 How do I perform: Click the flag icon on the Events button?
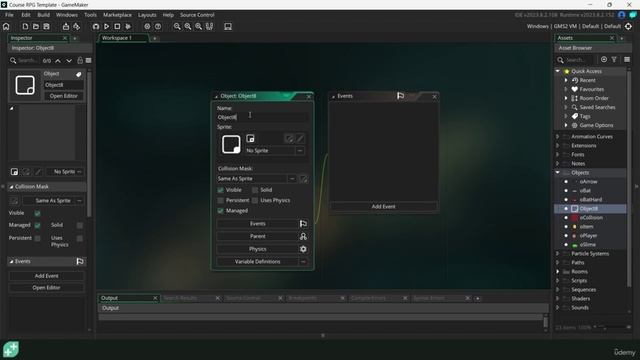tap(303, 224)
